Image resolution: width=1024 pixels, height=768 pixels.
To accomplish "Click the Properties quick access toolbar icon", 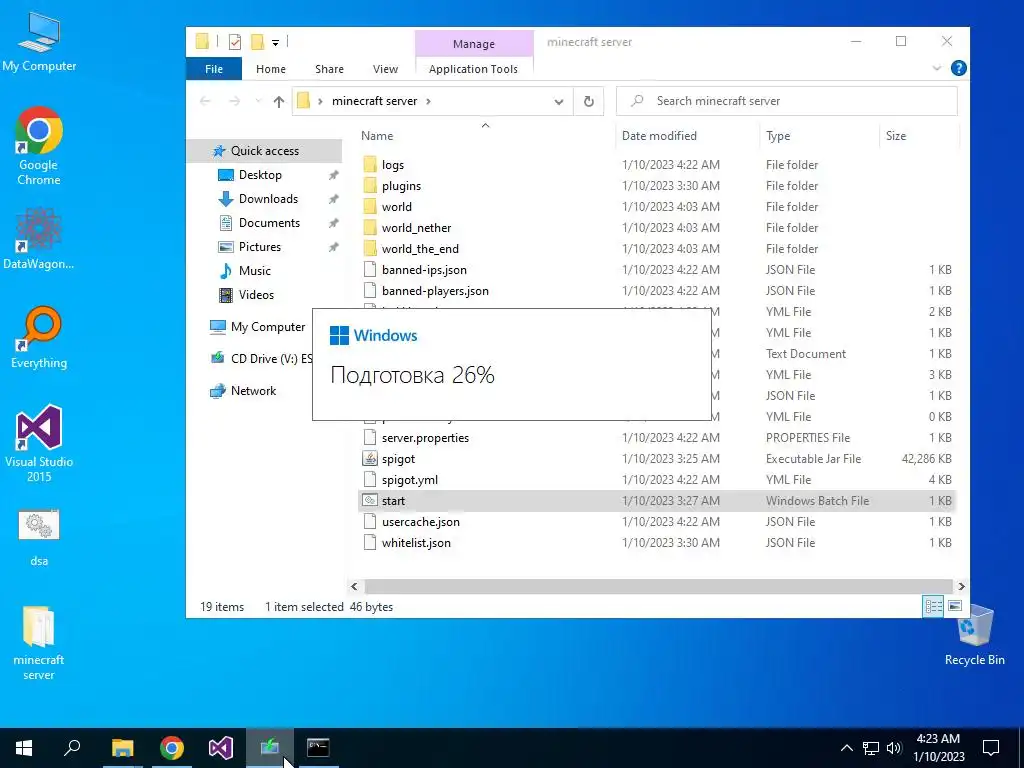I will [234, 42].
